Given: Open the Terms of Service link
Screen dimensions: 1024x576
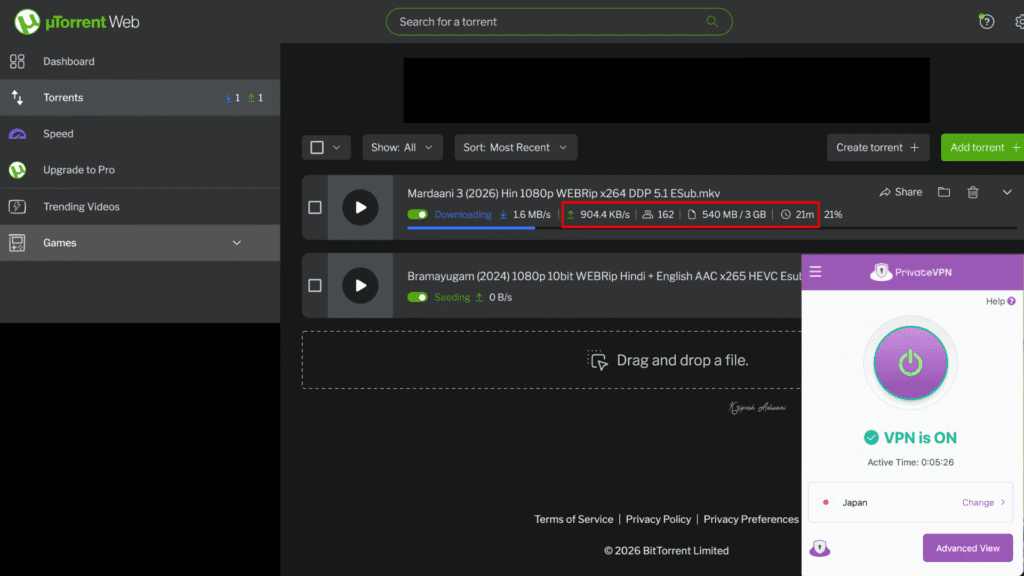Looking at the screenshot, I should [x=573, y=519].
